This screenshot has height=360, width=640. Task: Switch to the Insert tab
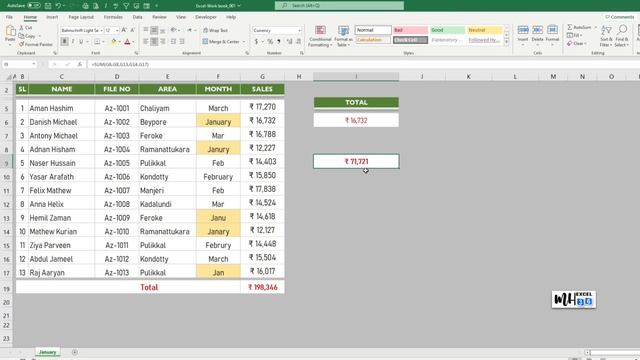coord(52,17)
